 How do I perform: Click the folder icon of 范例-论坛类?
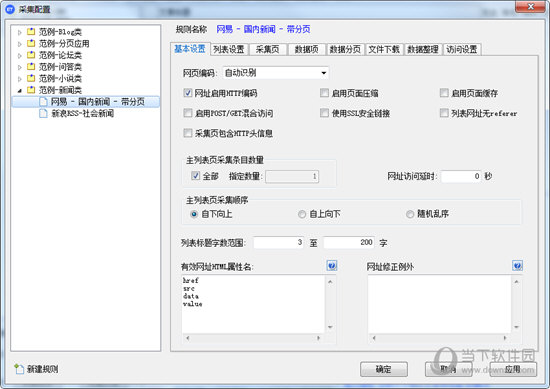click(31, 55)
